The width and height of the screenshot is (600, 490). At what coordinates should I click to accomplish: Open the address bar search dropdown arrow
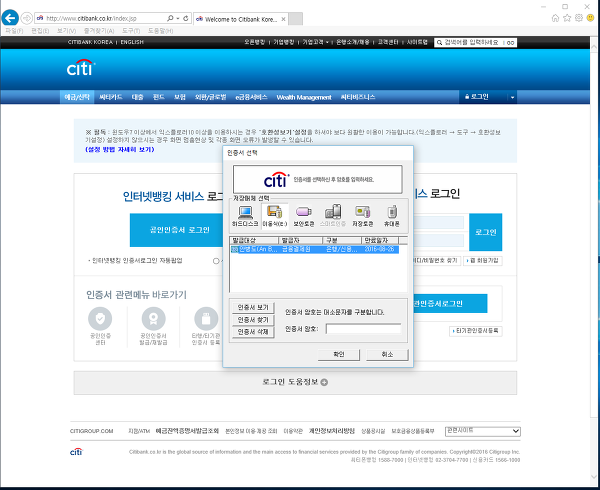coord(178,18)
